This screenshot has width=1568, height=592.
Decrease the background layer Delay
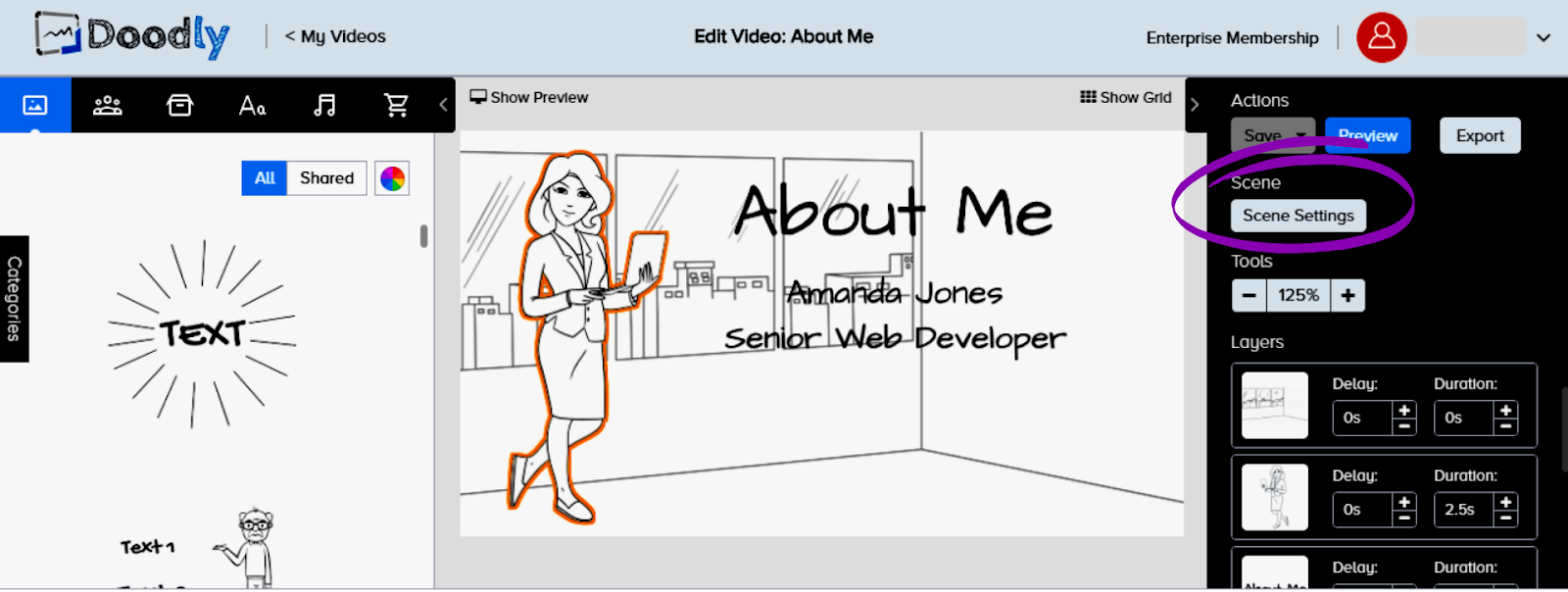1404,426
